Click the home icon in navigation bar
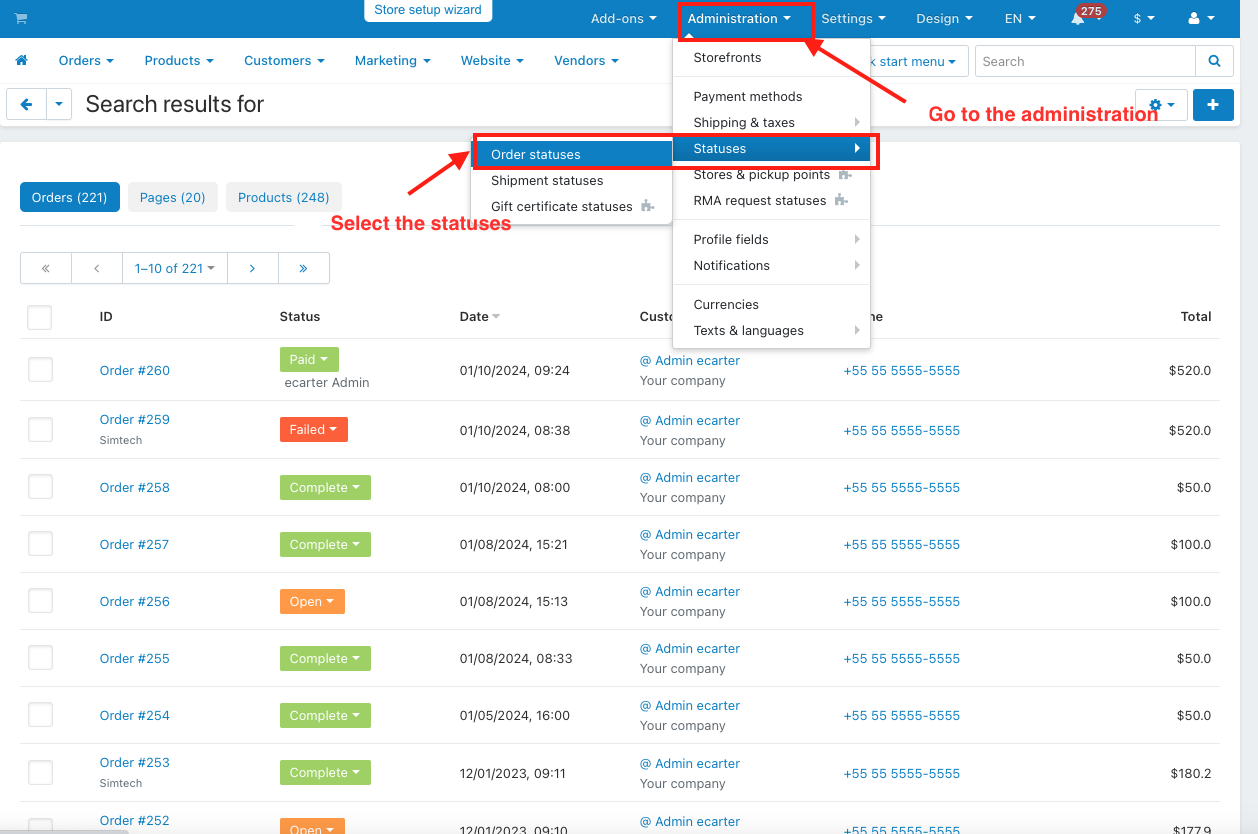 [21, 61]
